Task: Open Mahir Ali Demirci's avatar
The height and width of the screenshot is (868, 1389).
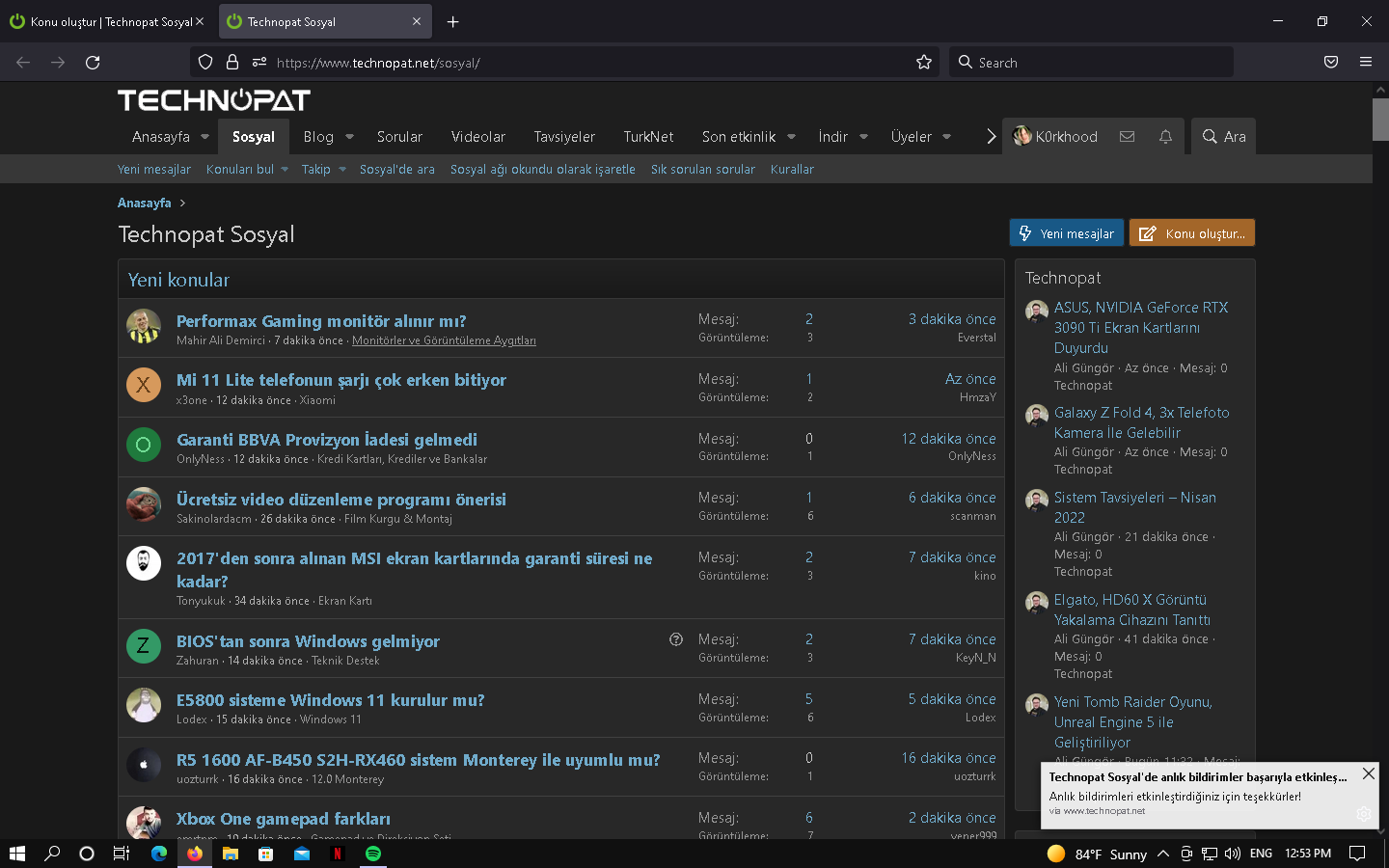Action: [x=144, y=326]
